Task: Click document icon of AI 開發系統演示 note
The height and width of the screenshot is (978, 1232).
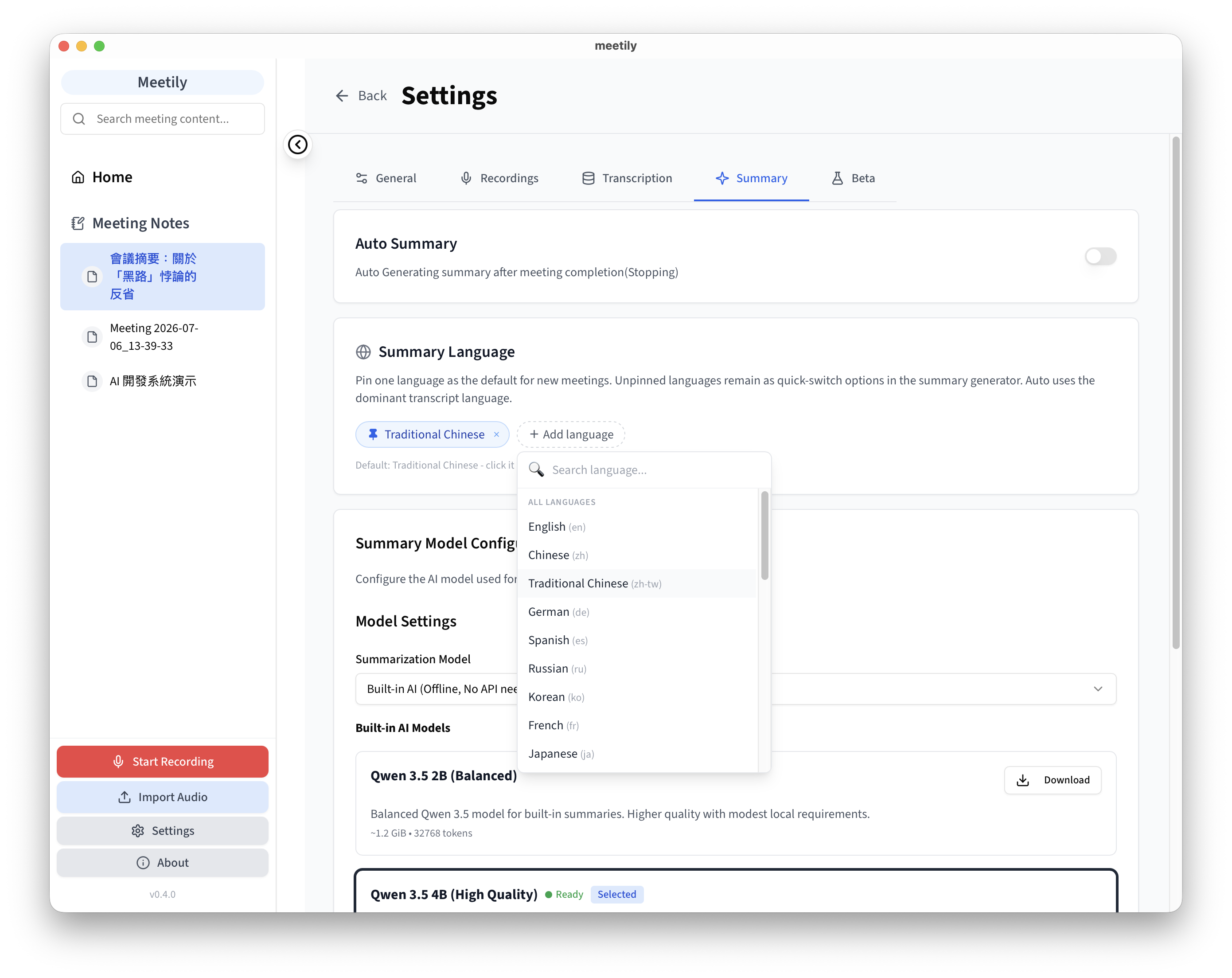Action: pyautogui.click(x=92, y=381)
